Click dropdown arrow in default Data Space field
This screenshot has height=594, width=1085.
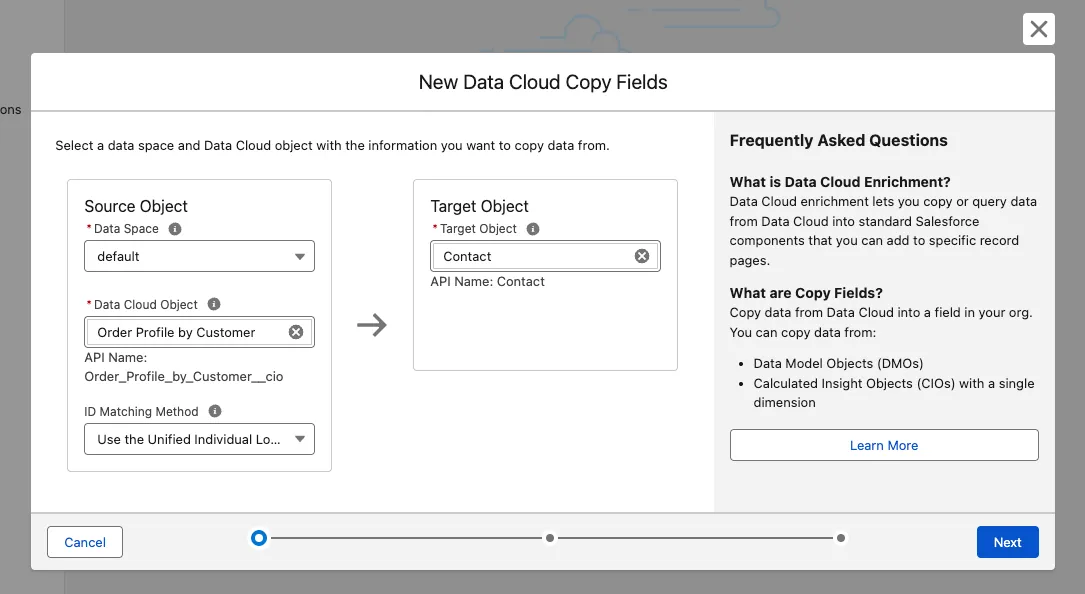tap(300, 257)
